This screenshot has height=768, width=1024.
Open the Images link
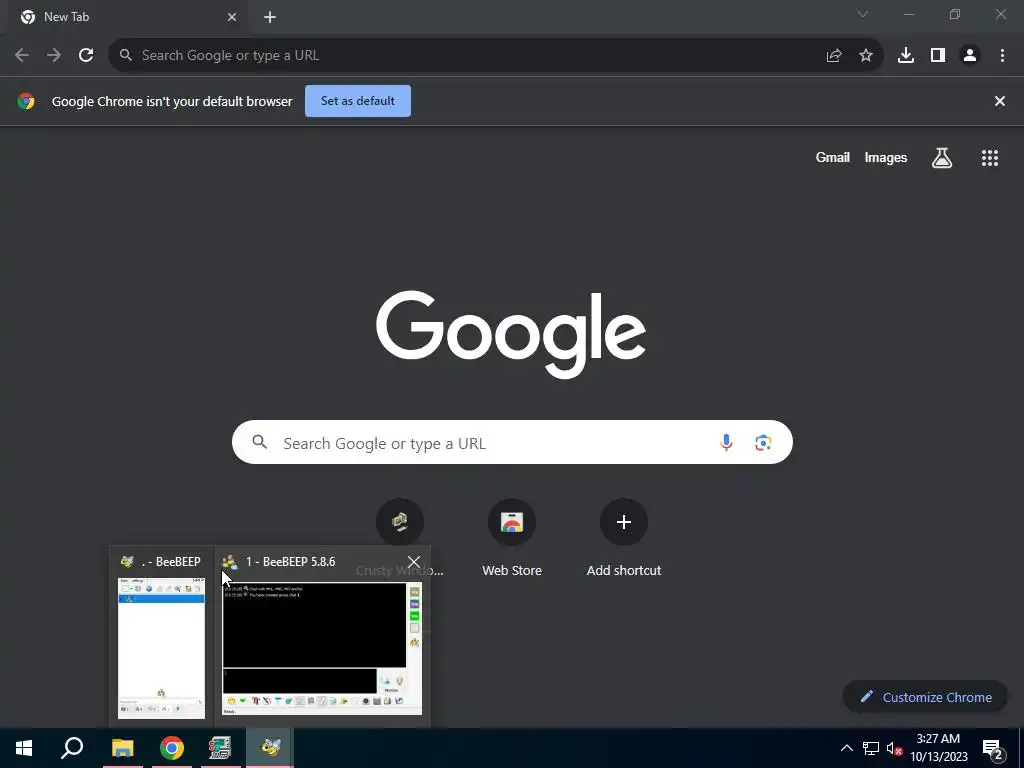[886, 157]
